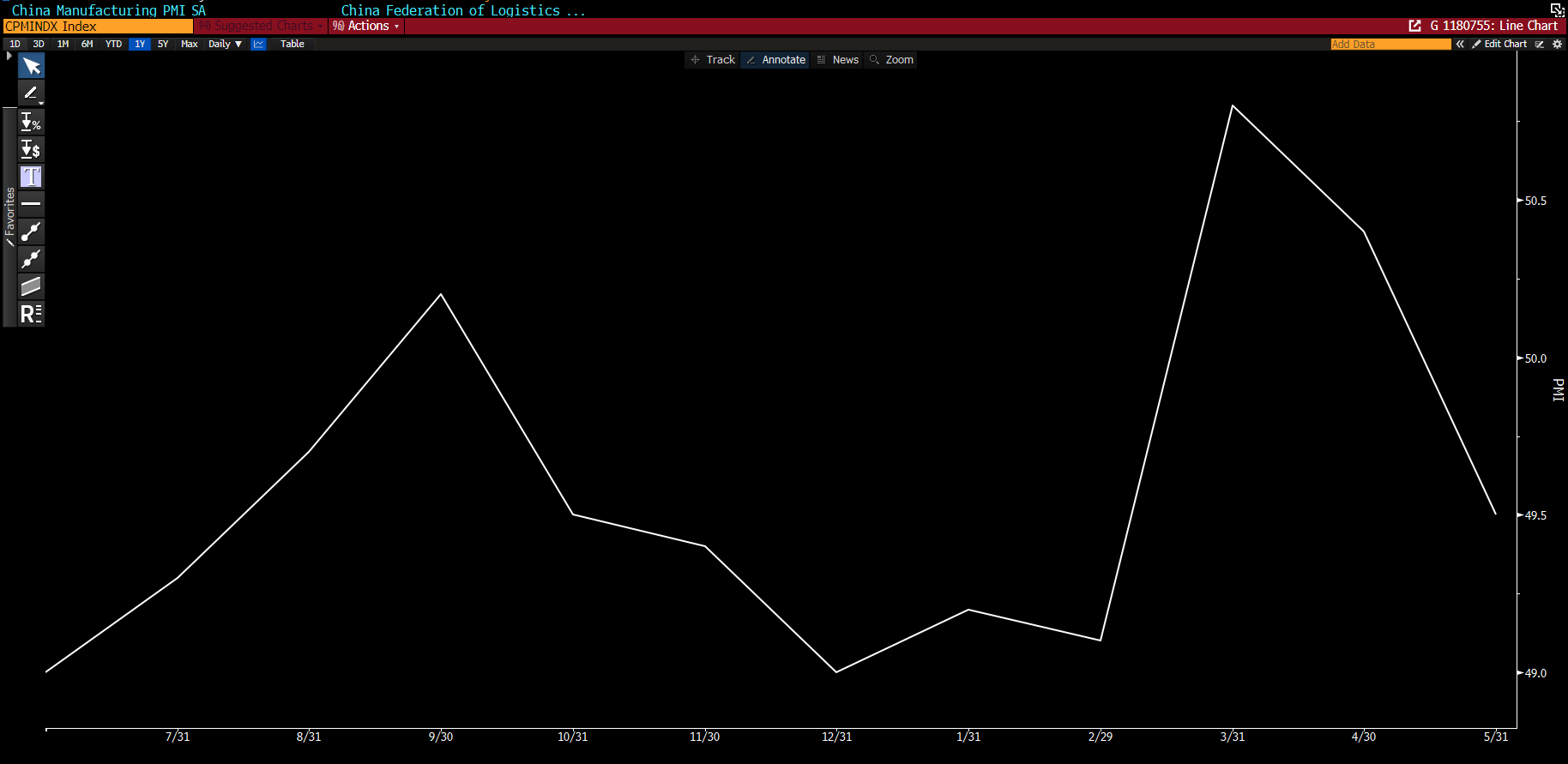Click the 7/31 date axis label
Screen dimensions: 1568x764
coord(178,737)
